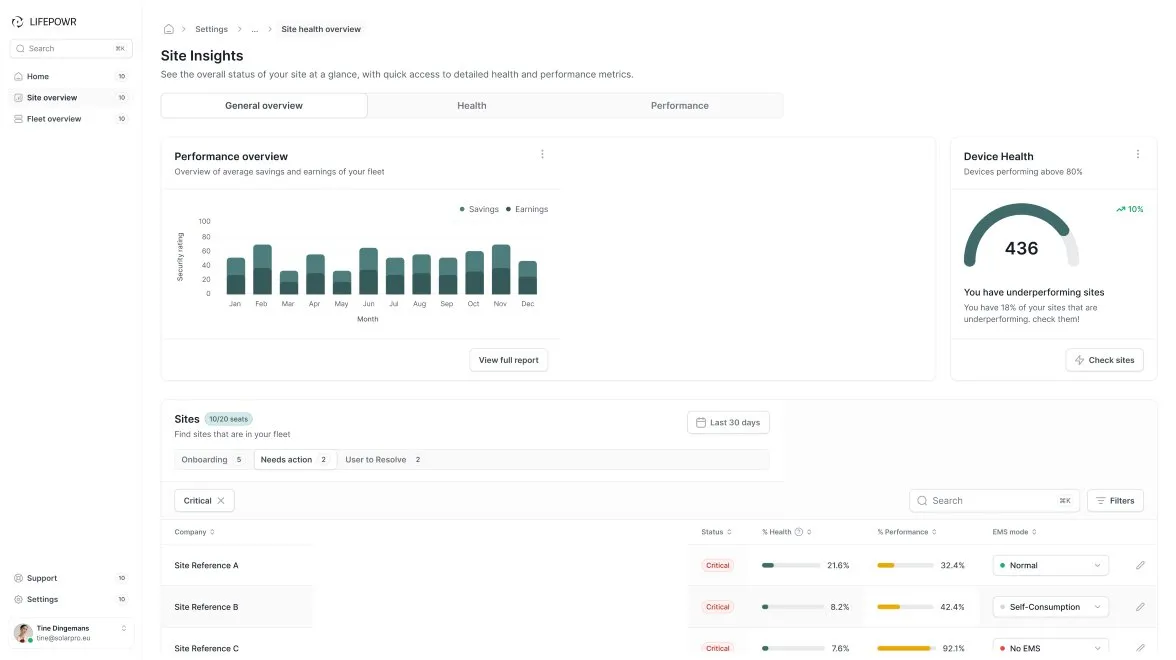Open Device Health three-dot menu
Image resolution: width=1176 pixels, height=660 pixels.
(x=1138, y=154)
